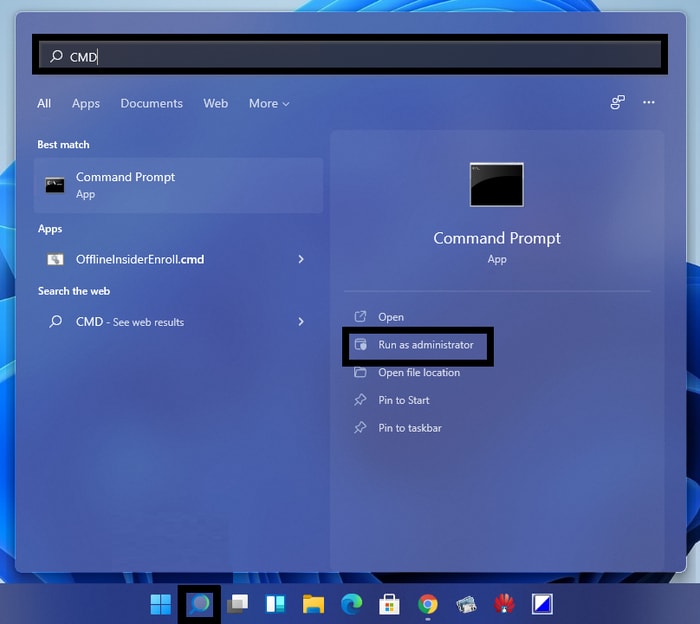Open the three-dot options menu

point(649,103)
